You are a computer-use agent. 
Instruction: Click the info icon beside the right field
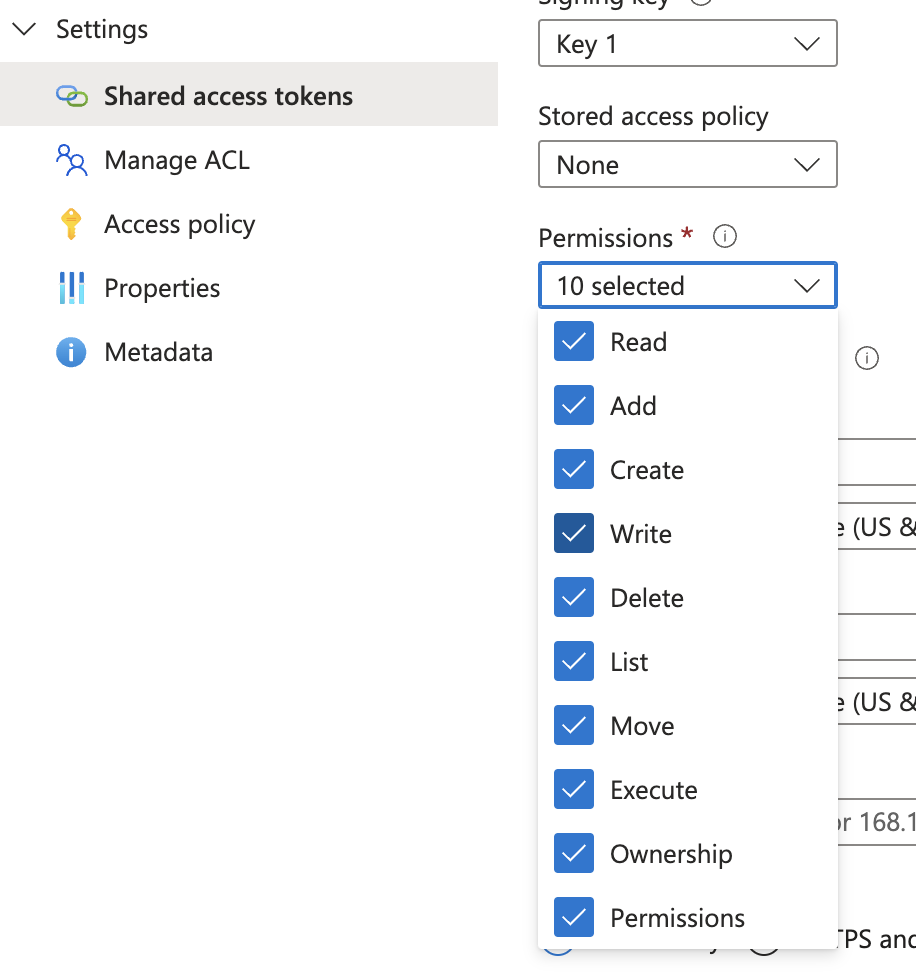pyautogui.click(x=867, y=358)
